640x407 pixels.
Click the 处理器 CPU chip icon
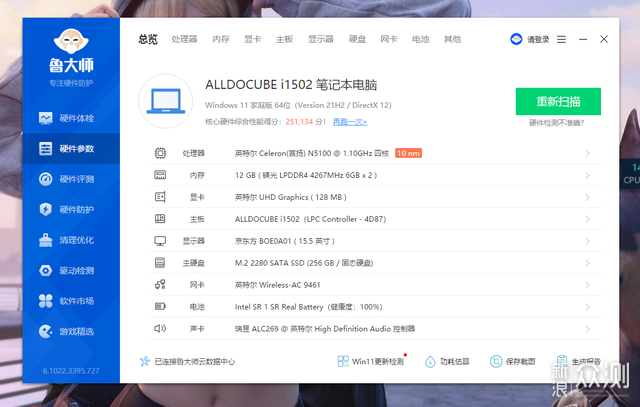(160, 153)
